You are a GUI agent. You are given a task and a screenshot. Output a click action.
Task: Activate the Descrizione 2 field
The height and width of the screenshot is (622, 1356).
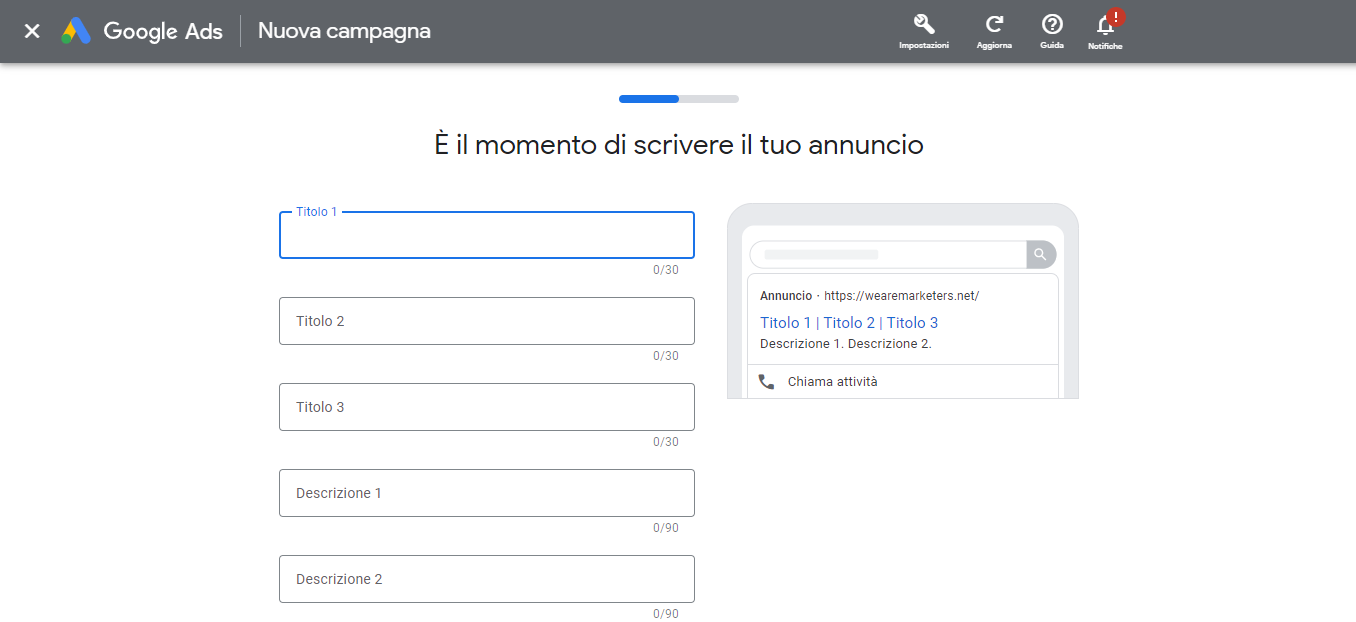[x=486, y=579]
